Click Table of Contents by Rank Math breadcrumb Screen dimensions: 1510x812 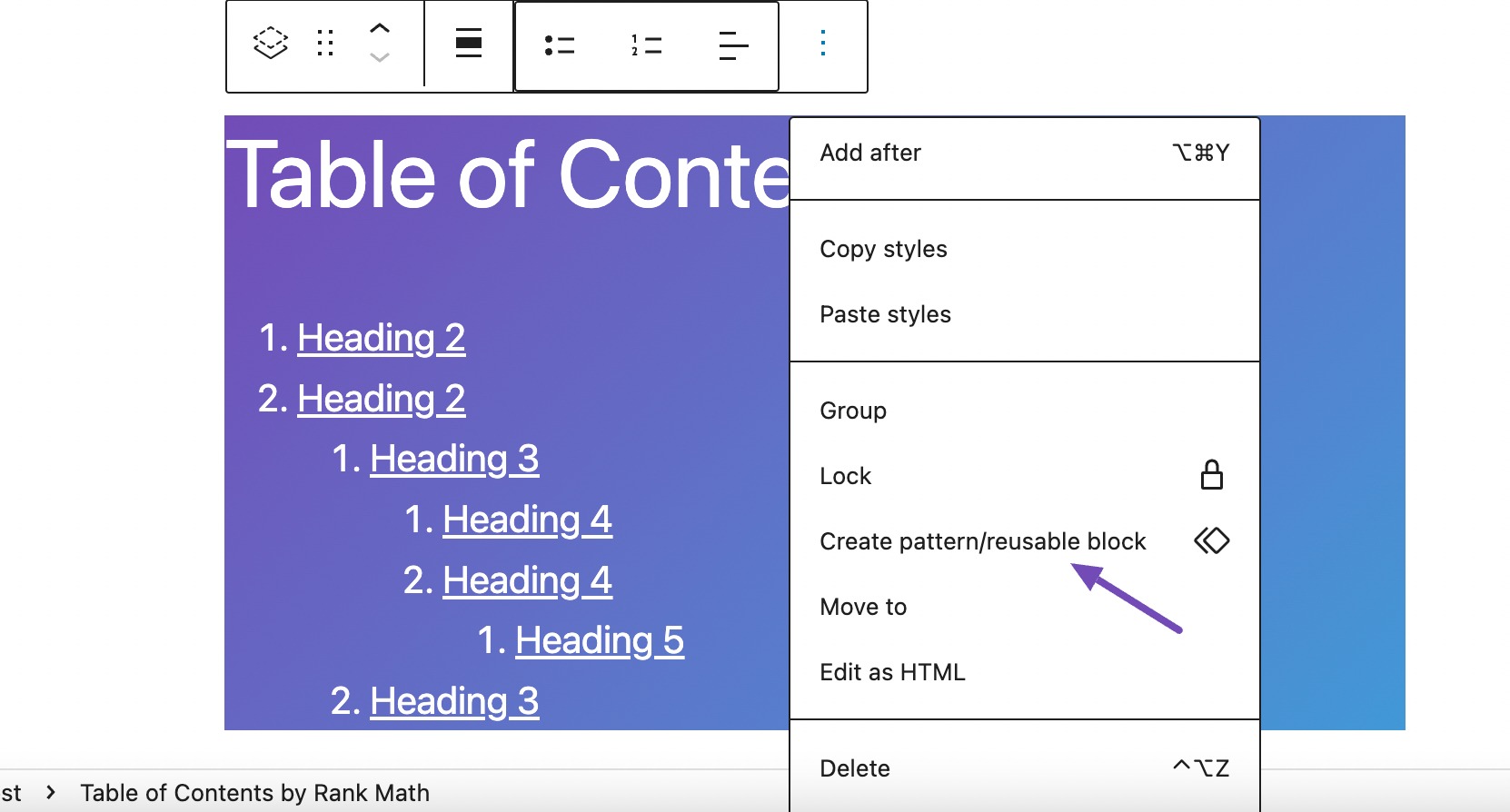click(x=254, y=793)
